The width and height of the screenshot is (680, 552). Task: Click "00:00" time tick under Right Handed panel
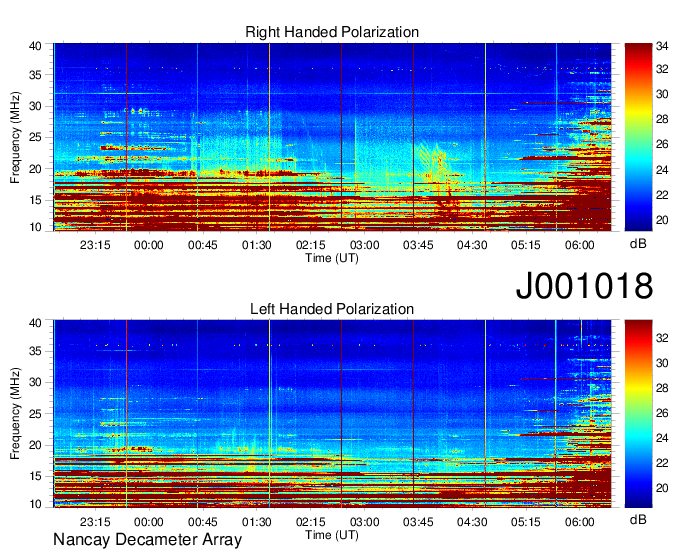coord(149,245)
